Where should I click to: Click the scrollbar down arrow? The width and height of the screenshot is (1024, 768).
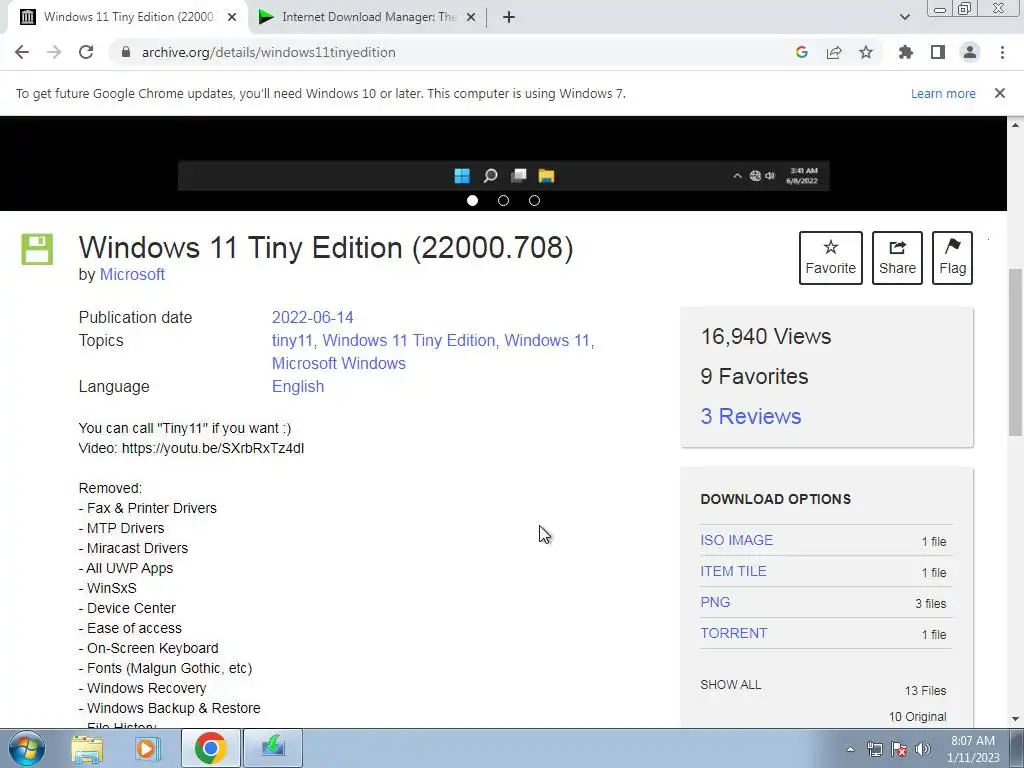pos(1015,719)
